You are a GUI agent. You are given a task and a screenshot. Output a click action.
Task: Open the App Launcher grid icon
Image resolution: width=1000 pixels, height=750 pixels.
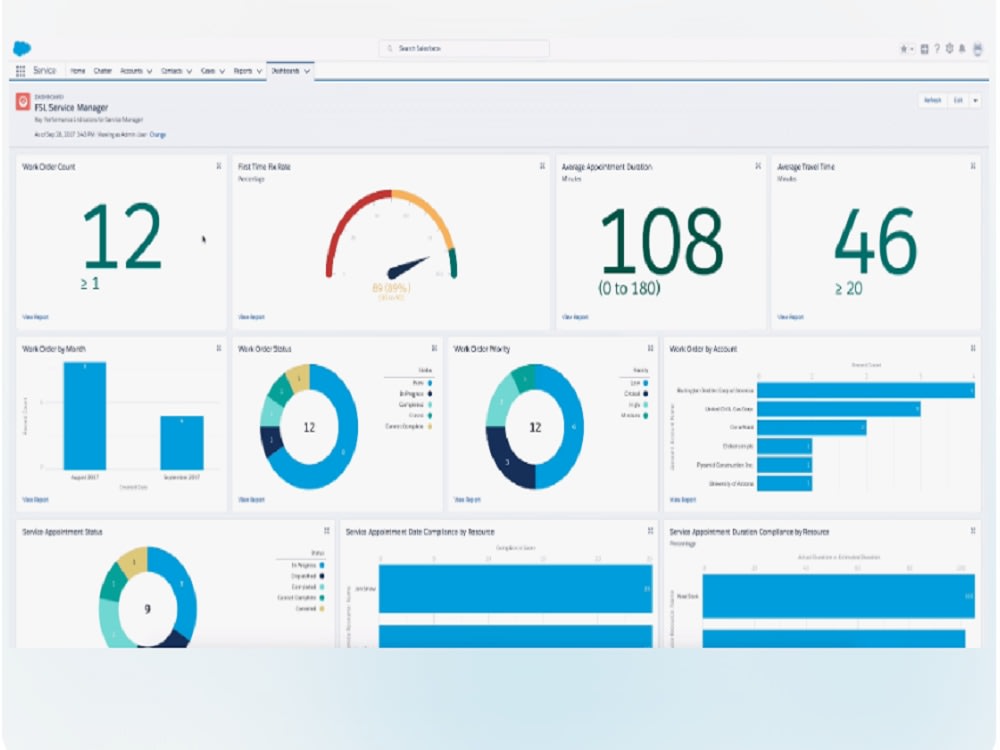[x=20, y=71]
